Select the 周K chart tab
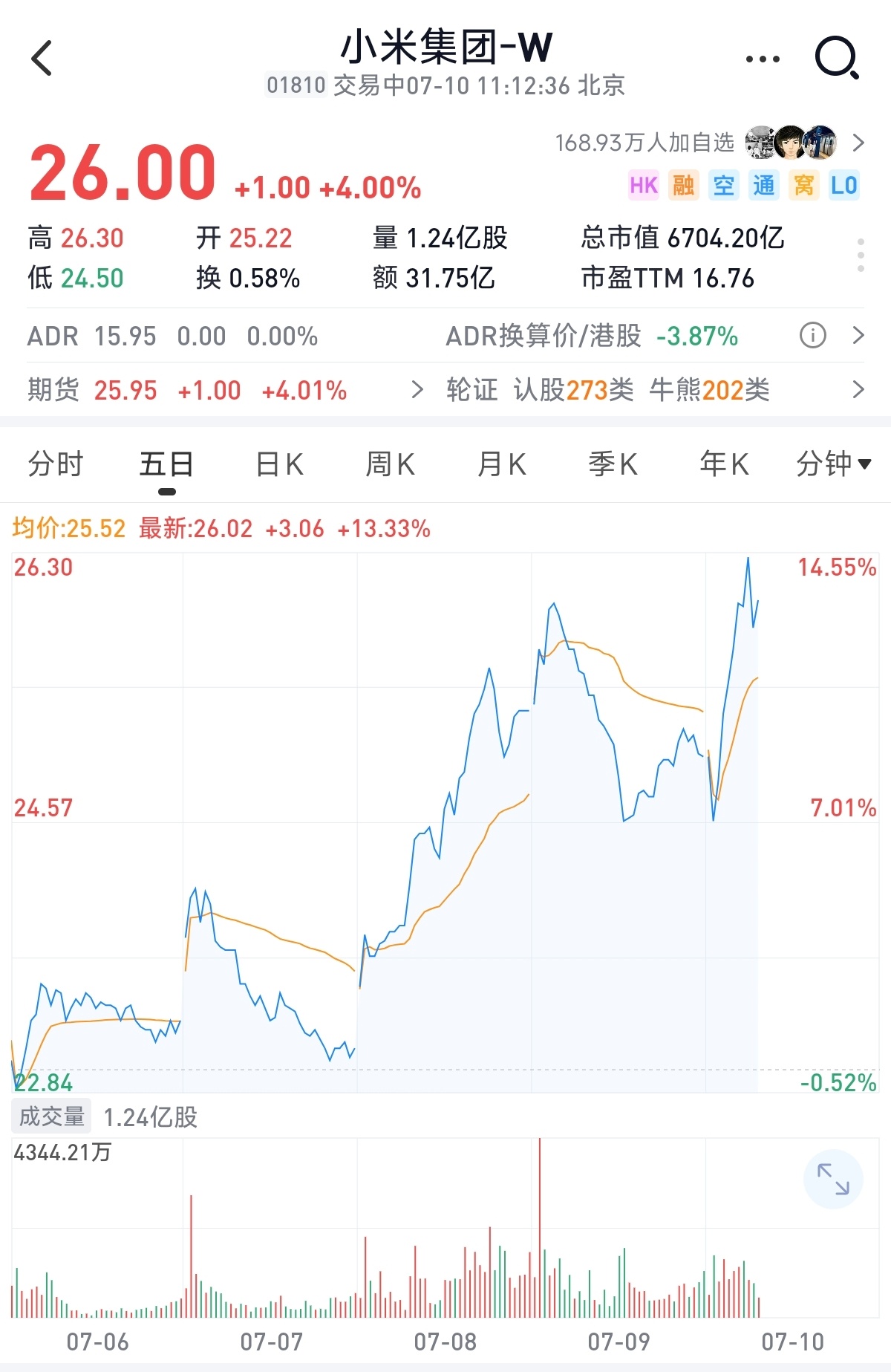Viewport: 891px width, 1372px height. pos(391,464)
